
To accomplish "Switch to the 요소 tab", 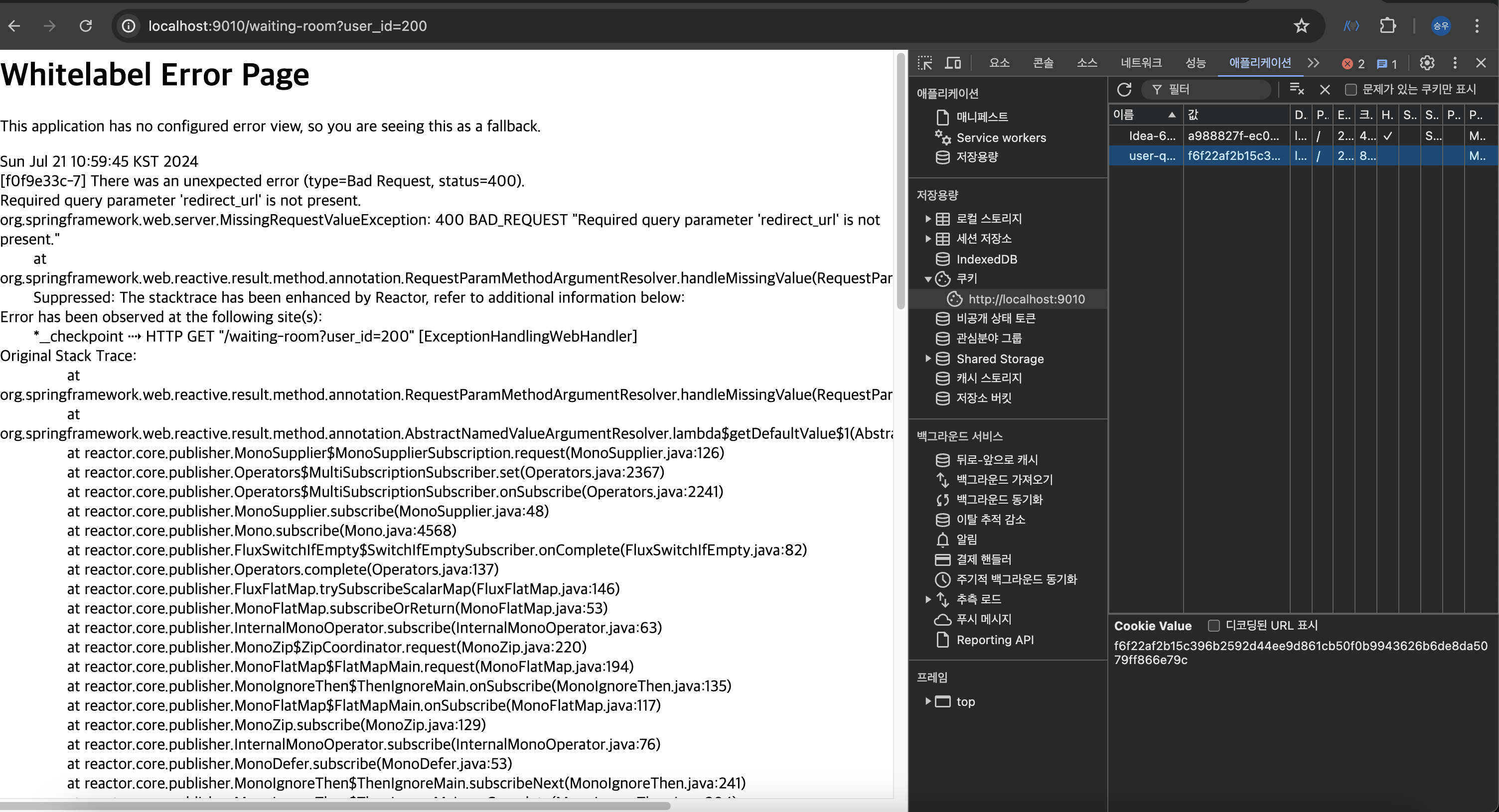I will click(999, 63).
